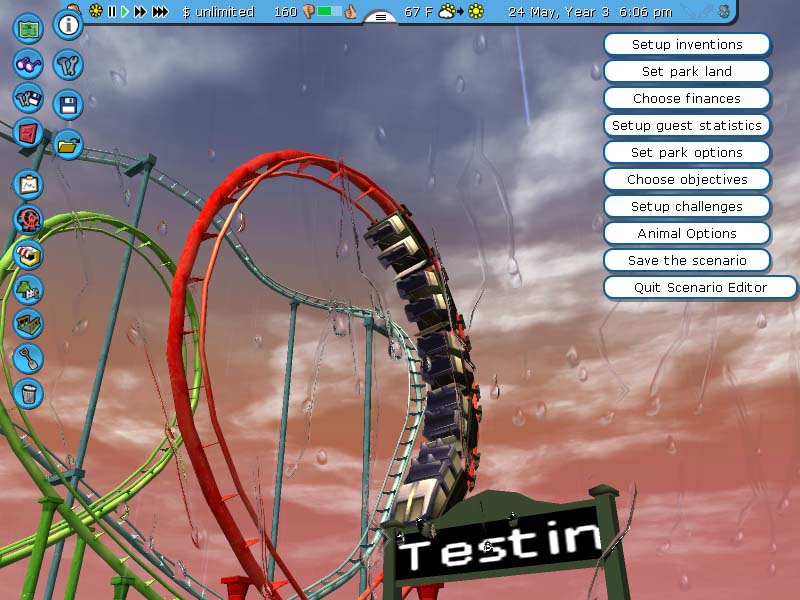The image size is (800, 600).
Task: Open the park map icon
Action: coord(29,28)
